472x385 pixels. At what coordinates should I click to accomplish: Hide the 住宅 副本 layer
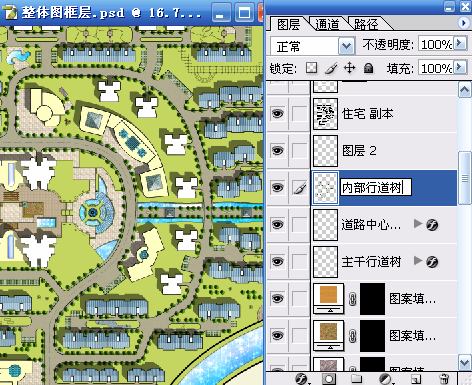coord(277,114)
